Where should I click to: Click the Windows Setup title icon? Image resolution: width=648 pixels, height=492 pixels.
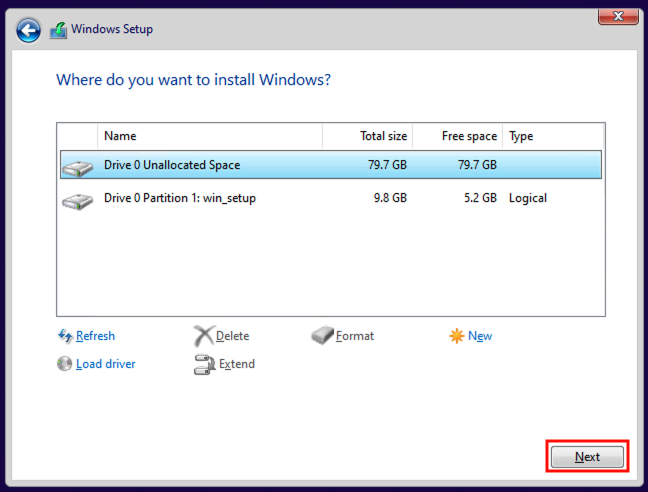pos(58,30)
